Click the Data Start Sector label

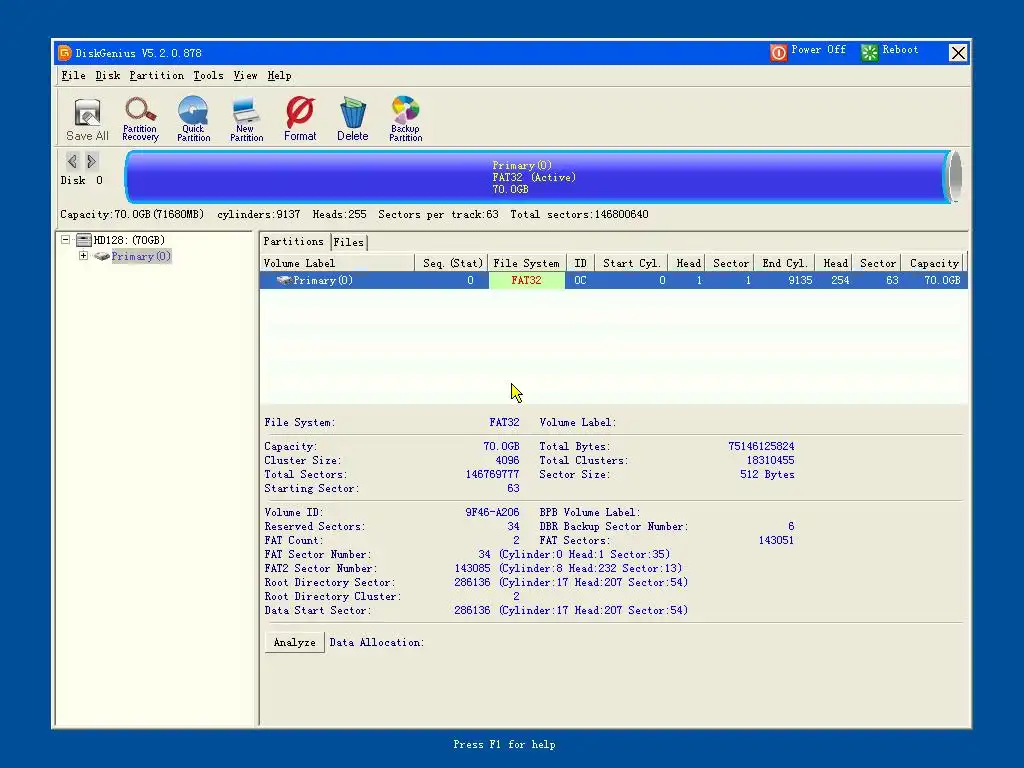point(318,611)
